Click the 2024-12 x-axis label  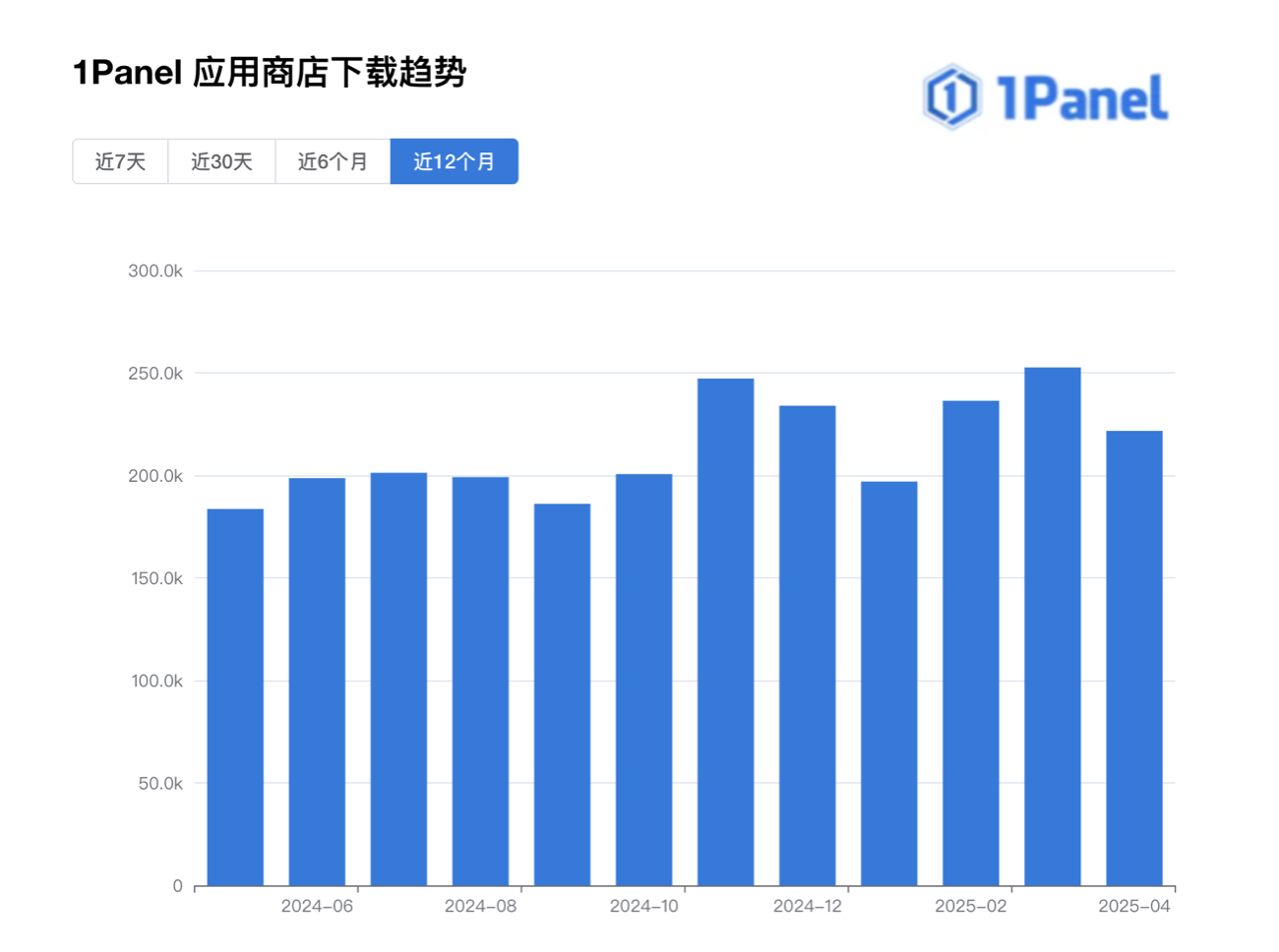coord(807,907)
